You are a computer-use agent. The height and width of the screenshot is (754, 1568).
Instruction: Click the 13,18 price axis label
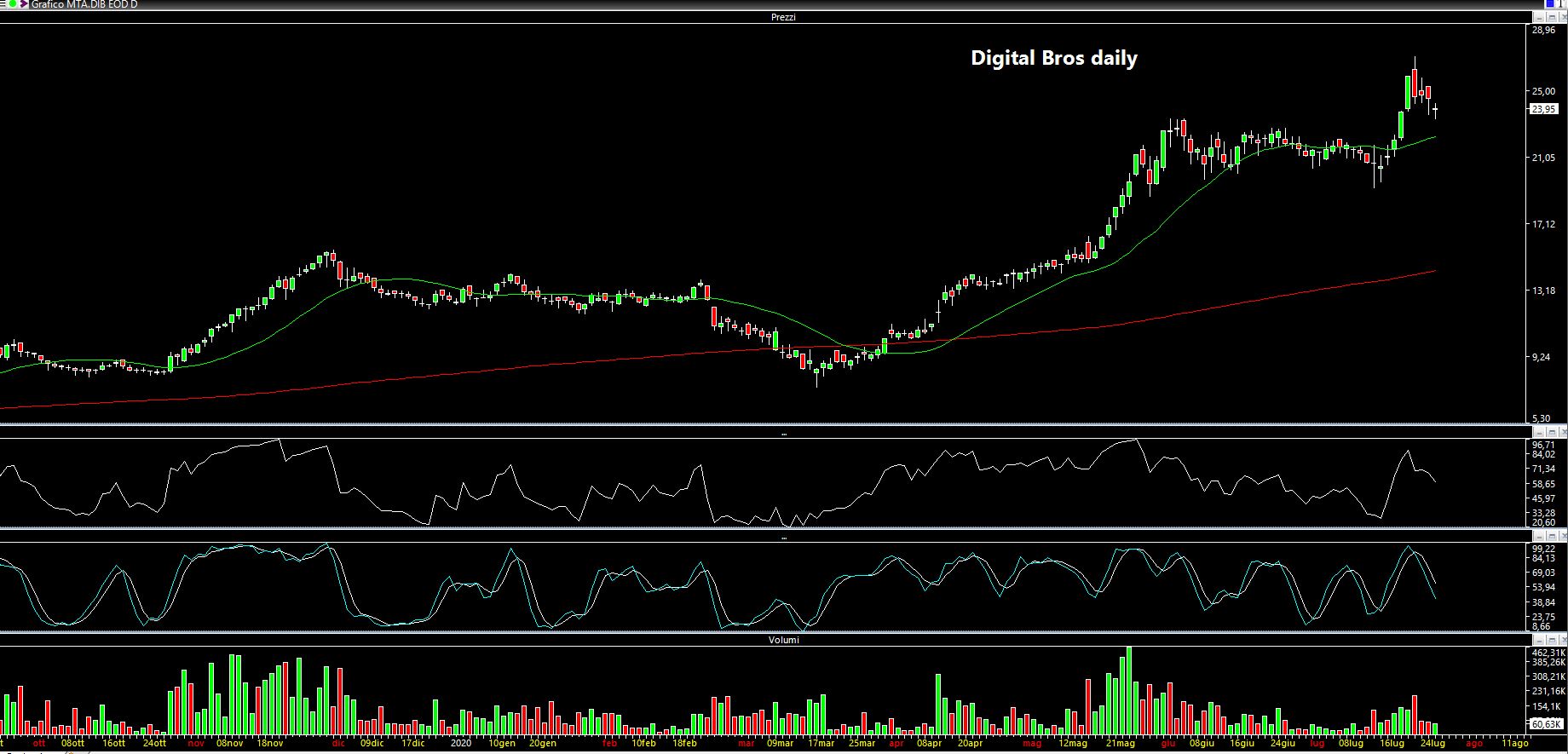coord(1543,291)
